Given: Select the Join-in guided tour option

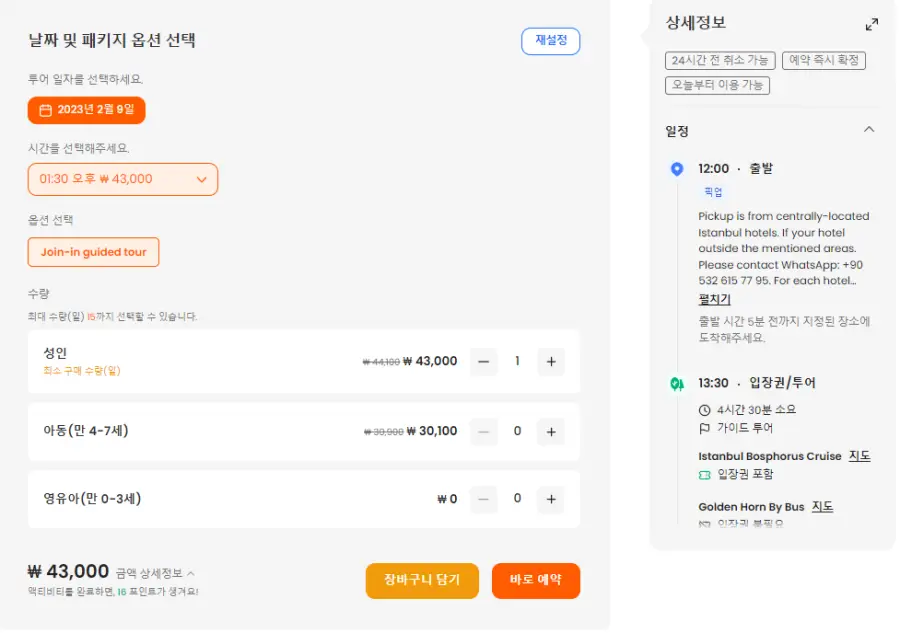Looking at the screenshot, I should (94, 252).
